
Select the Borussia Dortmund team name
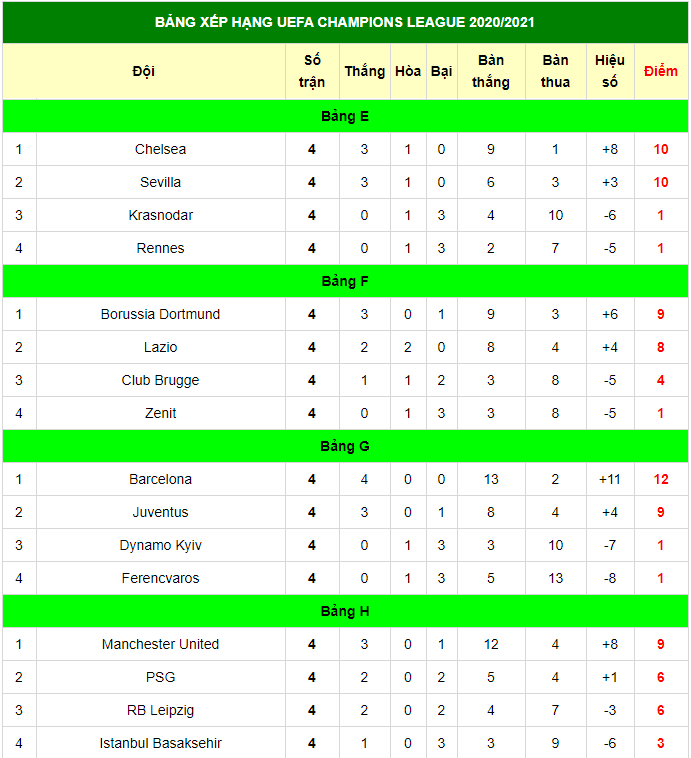160,314
